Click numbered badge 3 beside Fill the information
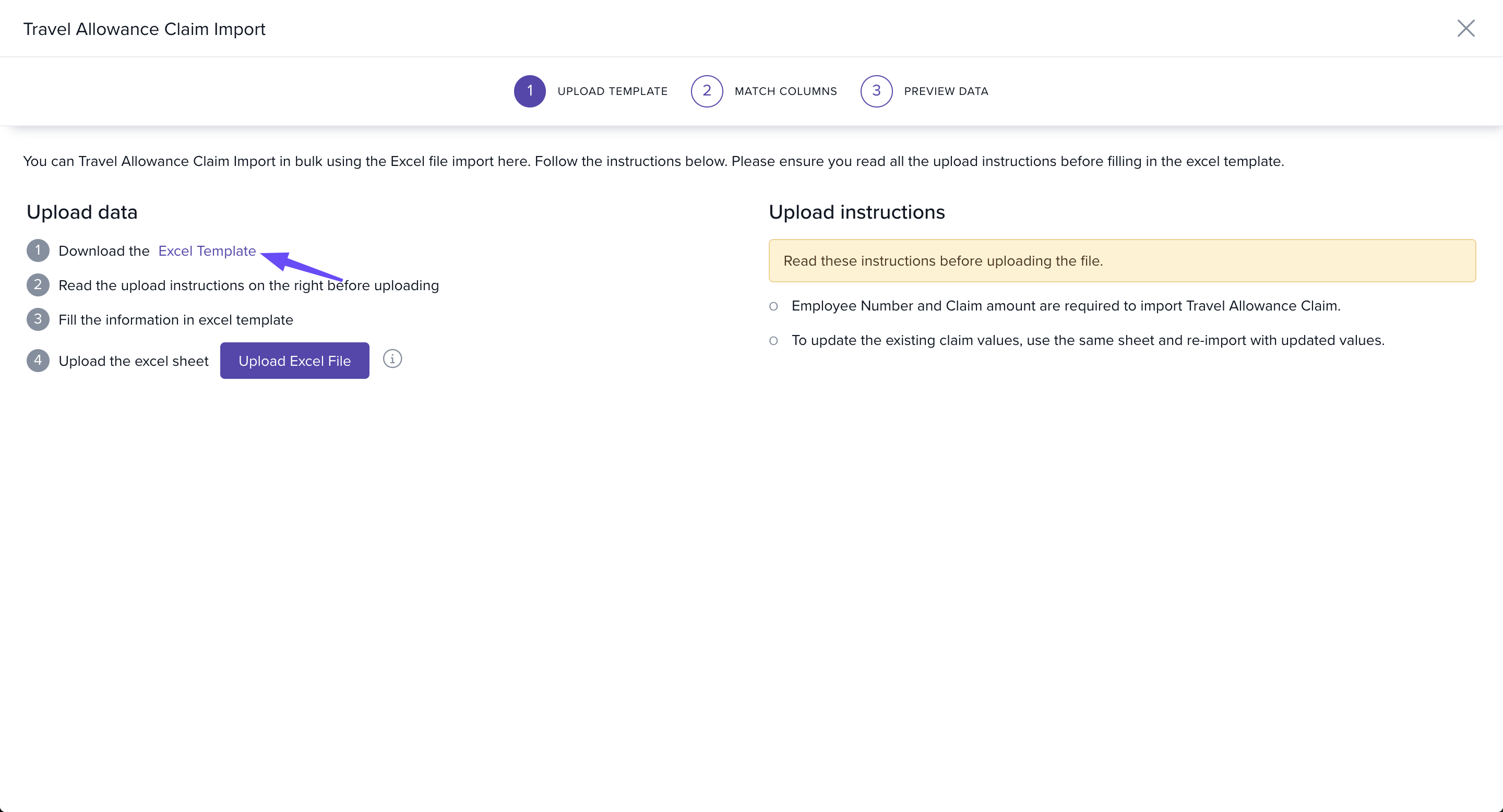The height and width of the screenshot is (812, 1503). [x=38, y=319]
